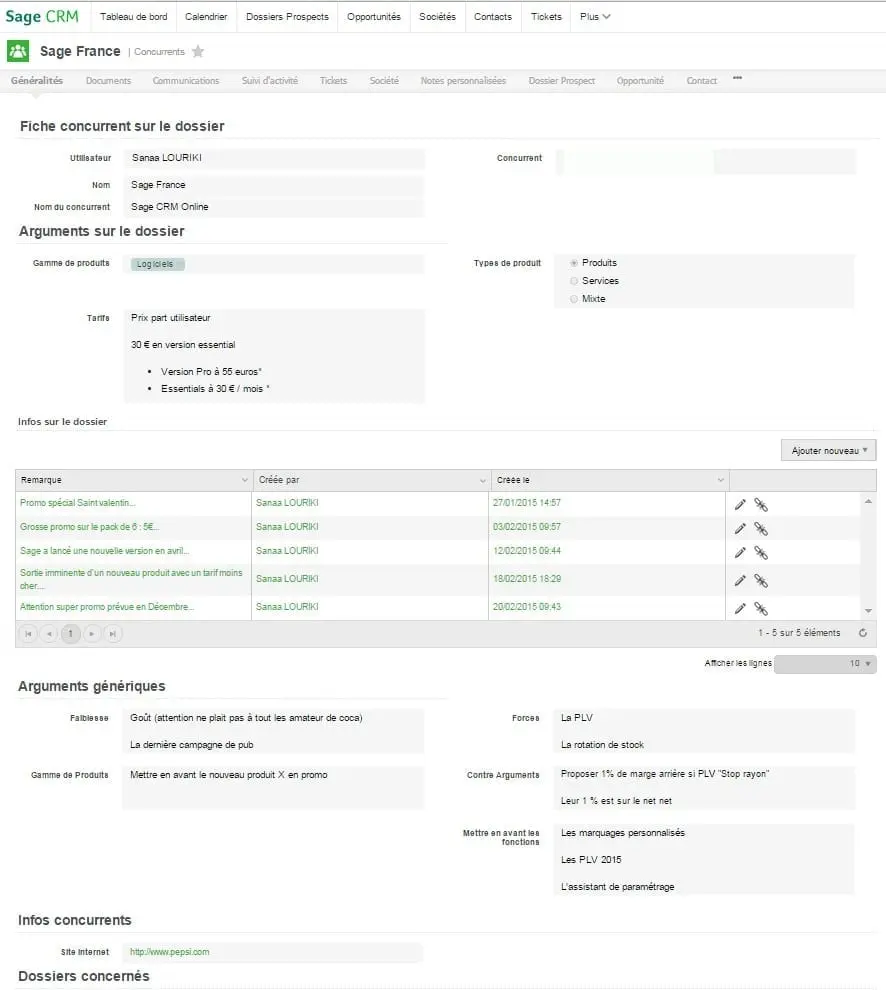Image resolution: width=886 pixels, height=990 pixels.
Task: Unlink the Grosse promo sur le pack row
Action: coord(761,528)
